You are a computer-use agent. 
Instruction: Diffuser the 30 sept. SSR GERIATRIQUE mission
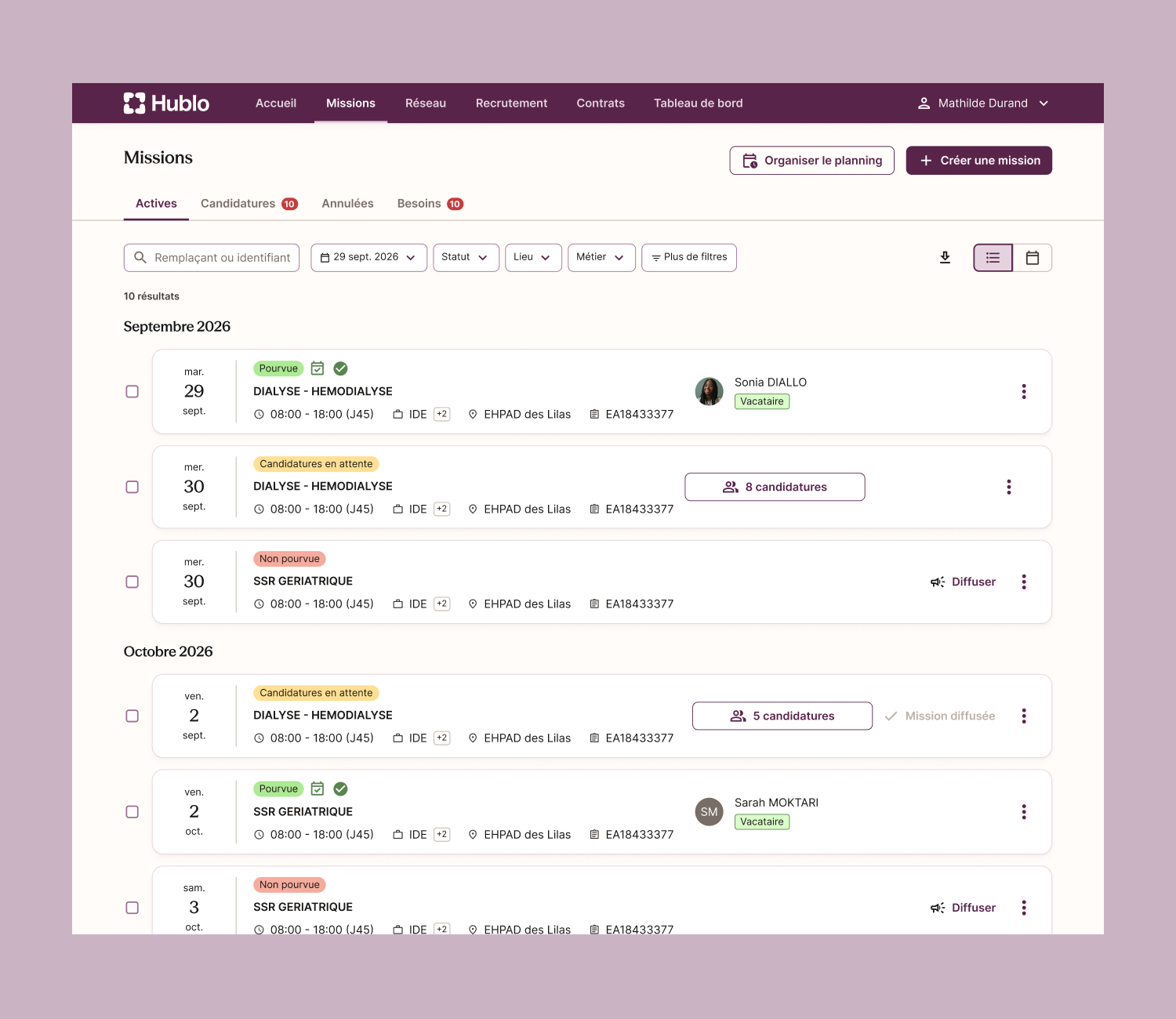963,582
